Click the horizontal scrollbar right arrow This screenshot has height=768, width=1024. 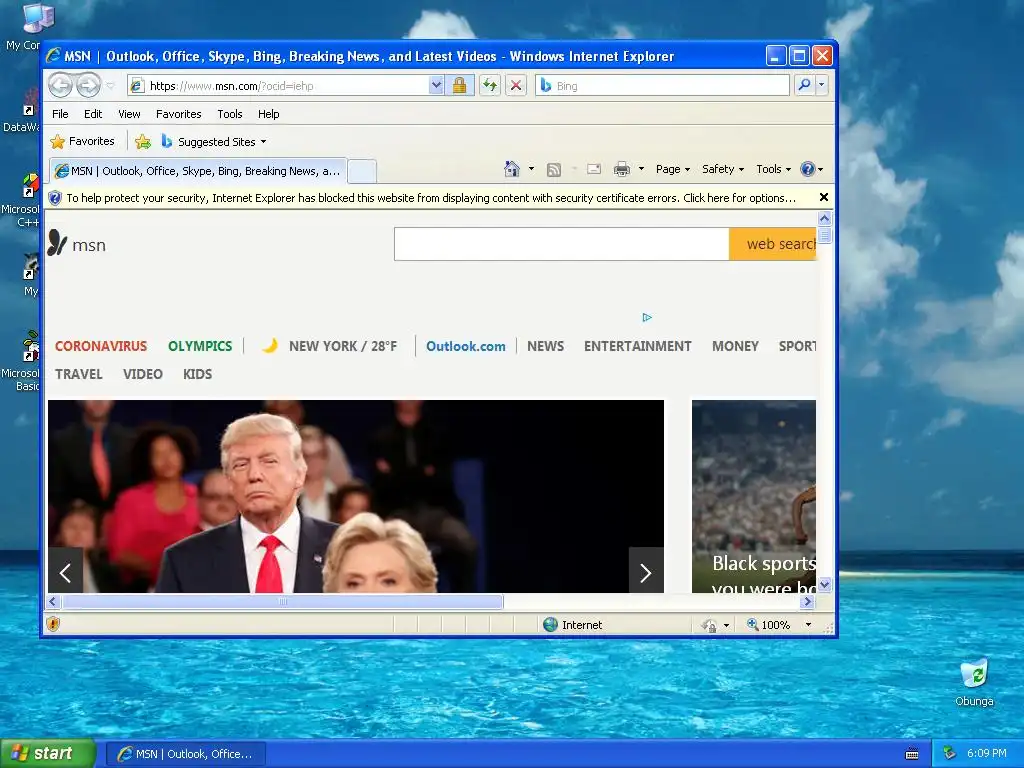807,601
